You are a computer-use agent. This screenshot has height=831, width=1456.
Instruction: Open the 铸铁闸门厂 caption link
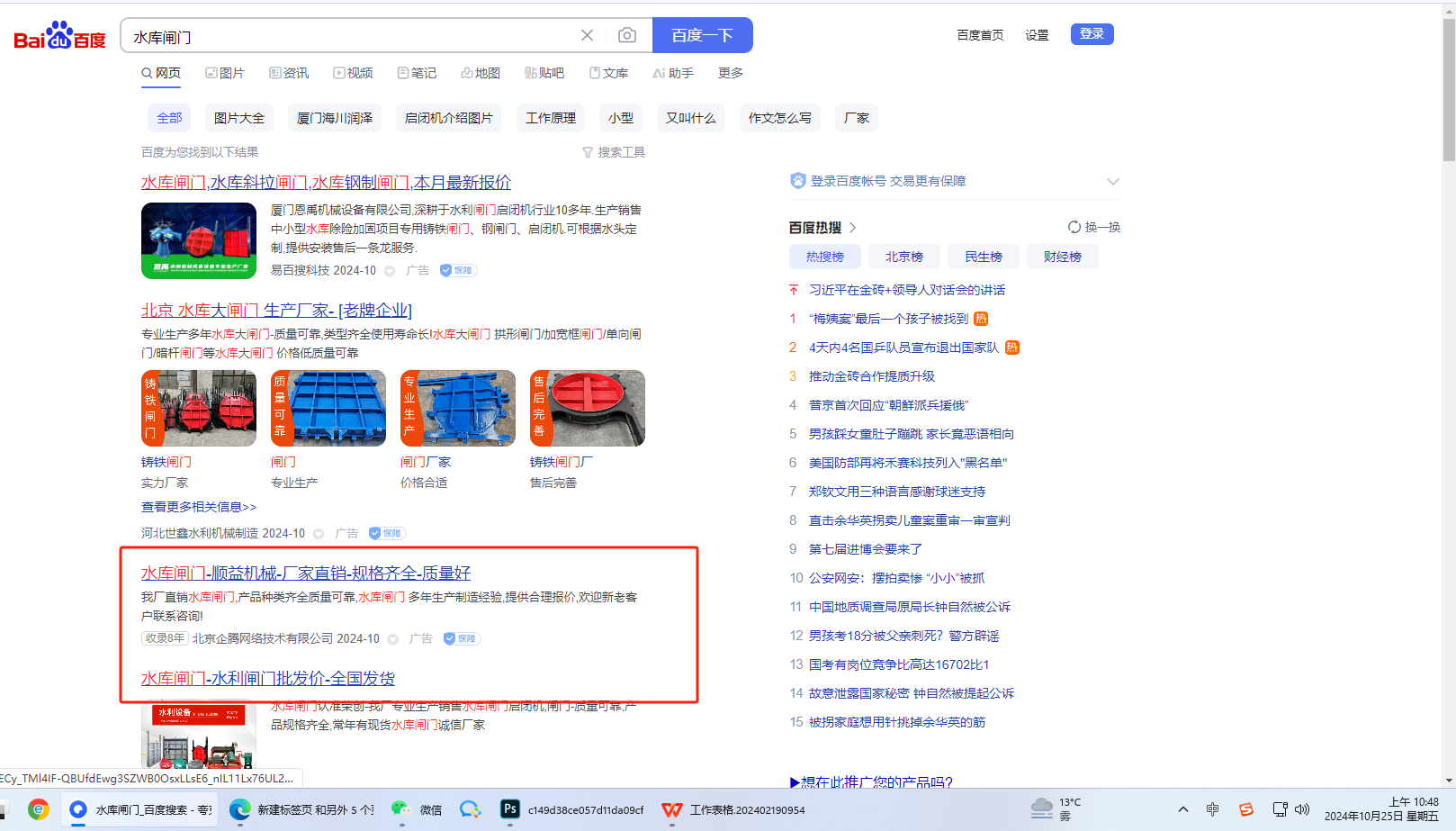pos(562,462)
